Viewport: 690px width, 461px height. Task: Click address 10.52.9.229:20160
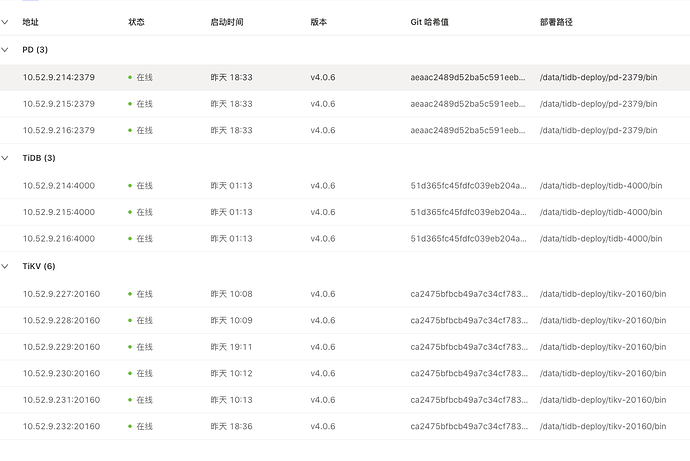click(x=62, y=347)
